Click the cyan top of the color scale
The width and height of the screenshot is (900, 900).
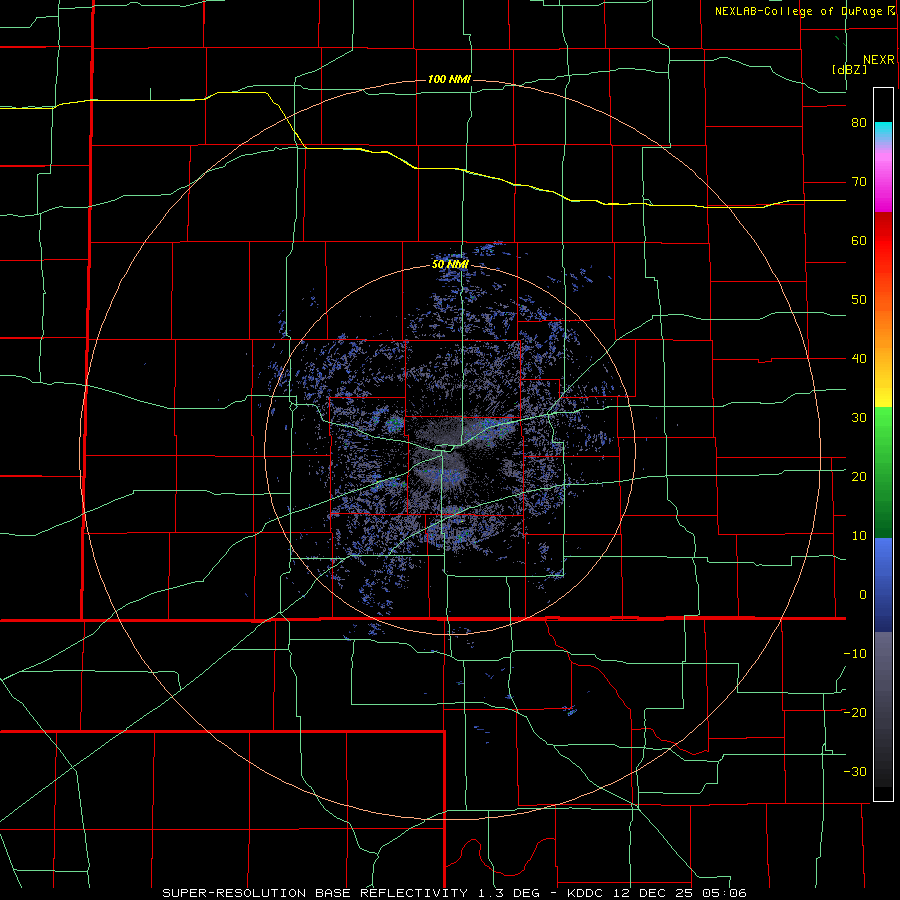tap(883, 132)
